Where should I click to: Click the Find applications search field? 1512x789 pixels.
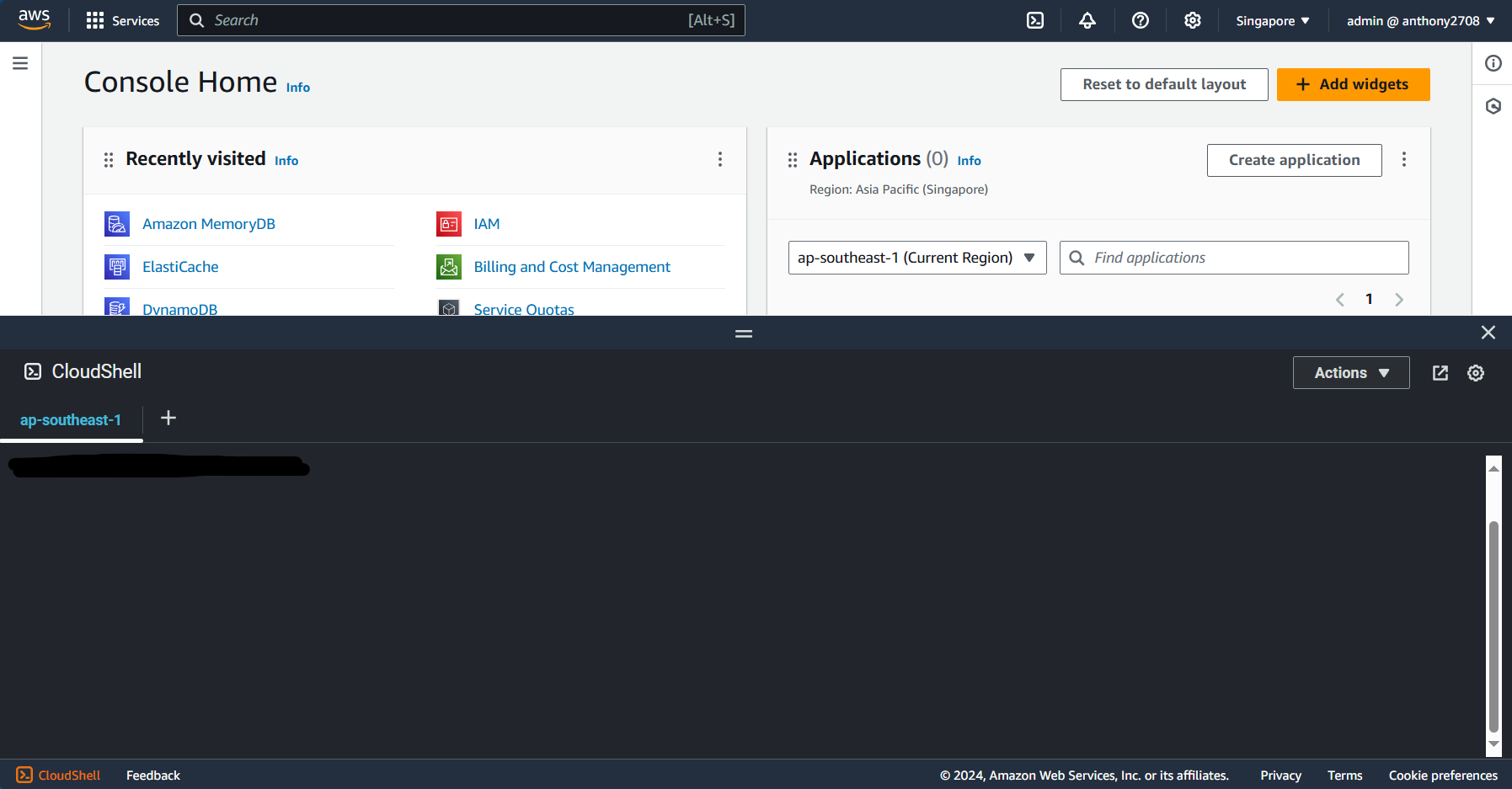click(1234, 258)
